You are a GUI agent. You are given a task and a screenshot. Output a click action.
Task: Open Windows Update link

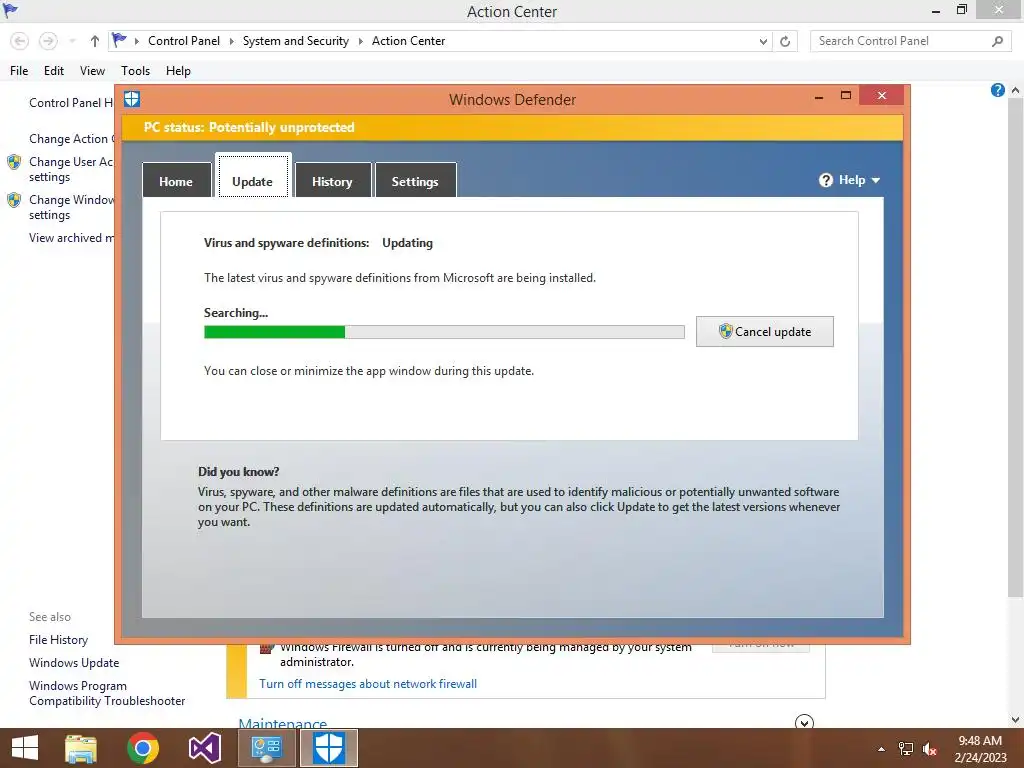[x=74, y=663]
